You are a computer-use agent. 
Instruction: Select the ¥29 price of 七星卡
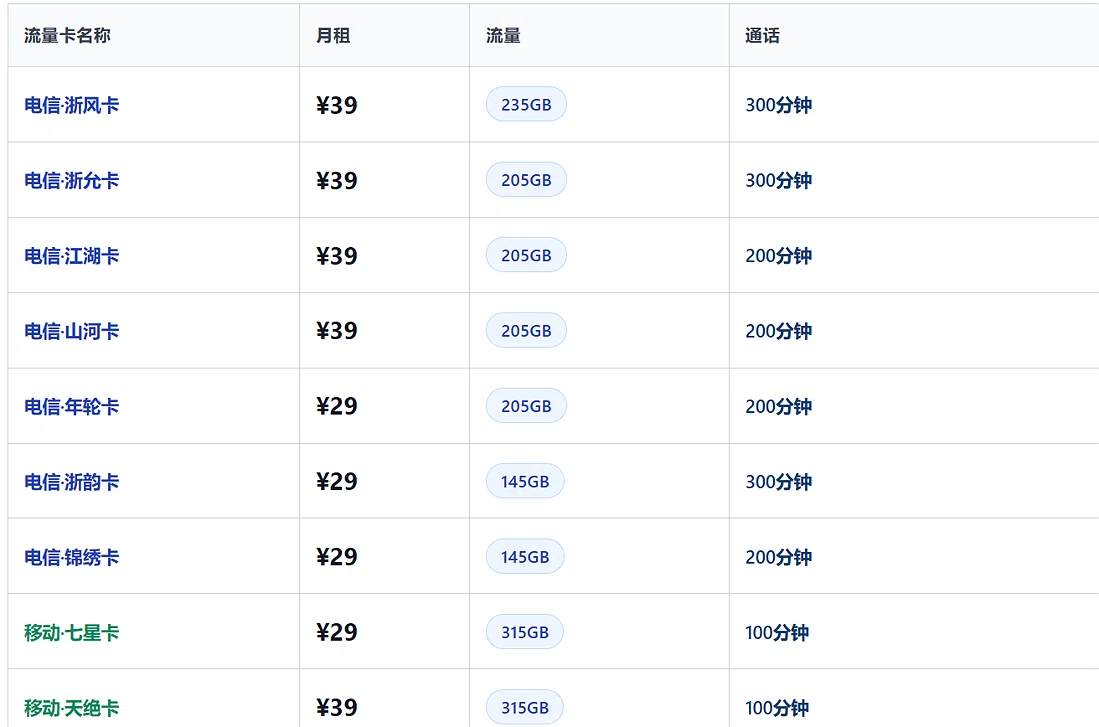(336, 632)
